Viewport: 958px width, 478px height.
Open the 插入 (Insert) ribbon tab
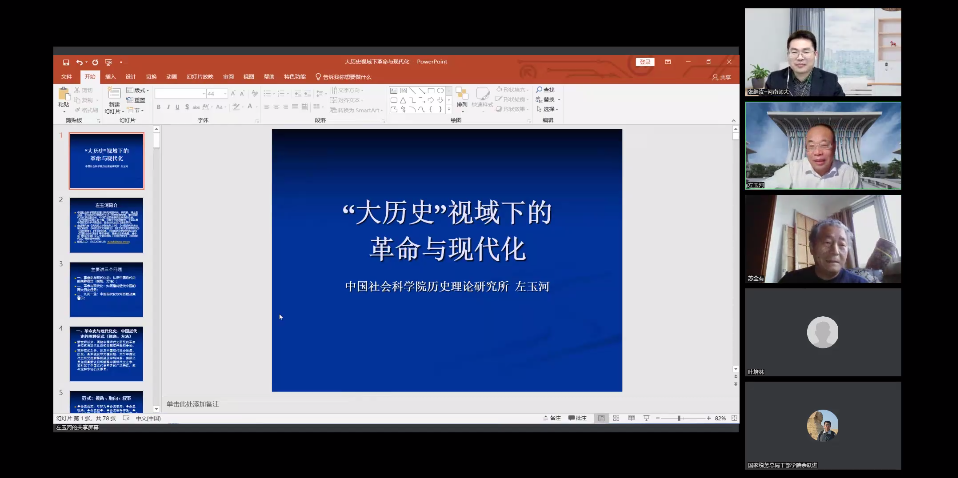[110, 76]
